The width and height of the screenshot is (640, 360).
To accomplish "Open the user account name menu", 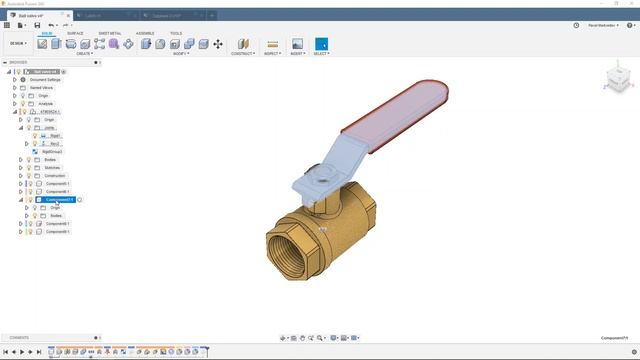I will (x=603, y=25).
